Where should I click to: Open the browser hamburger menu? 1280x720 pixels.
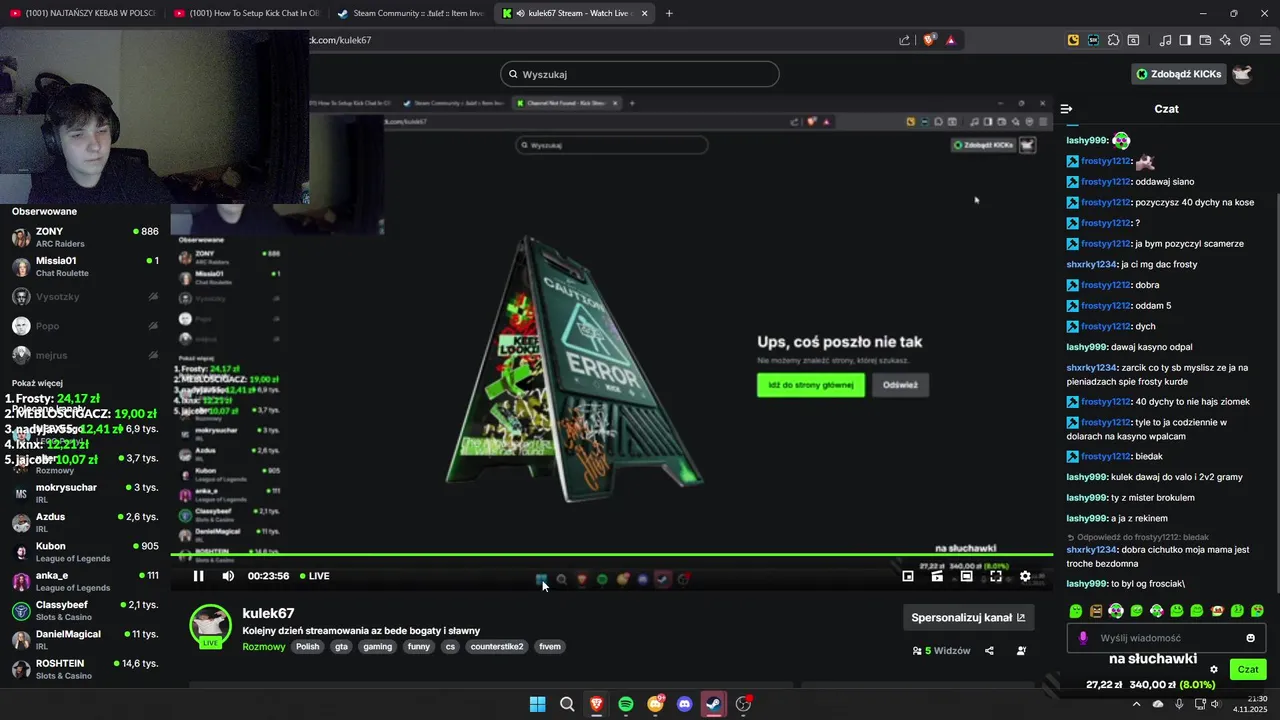[1265, 40]
